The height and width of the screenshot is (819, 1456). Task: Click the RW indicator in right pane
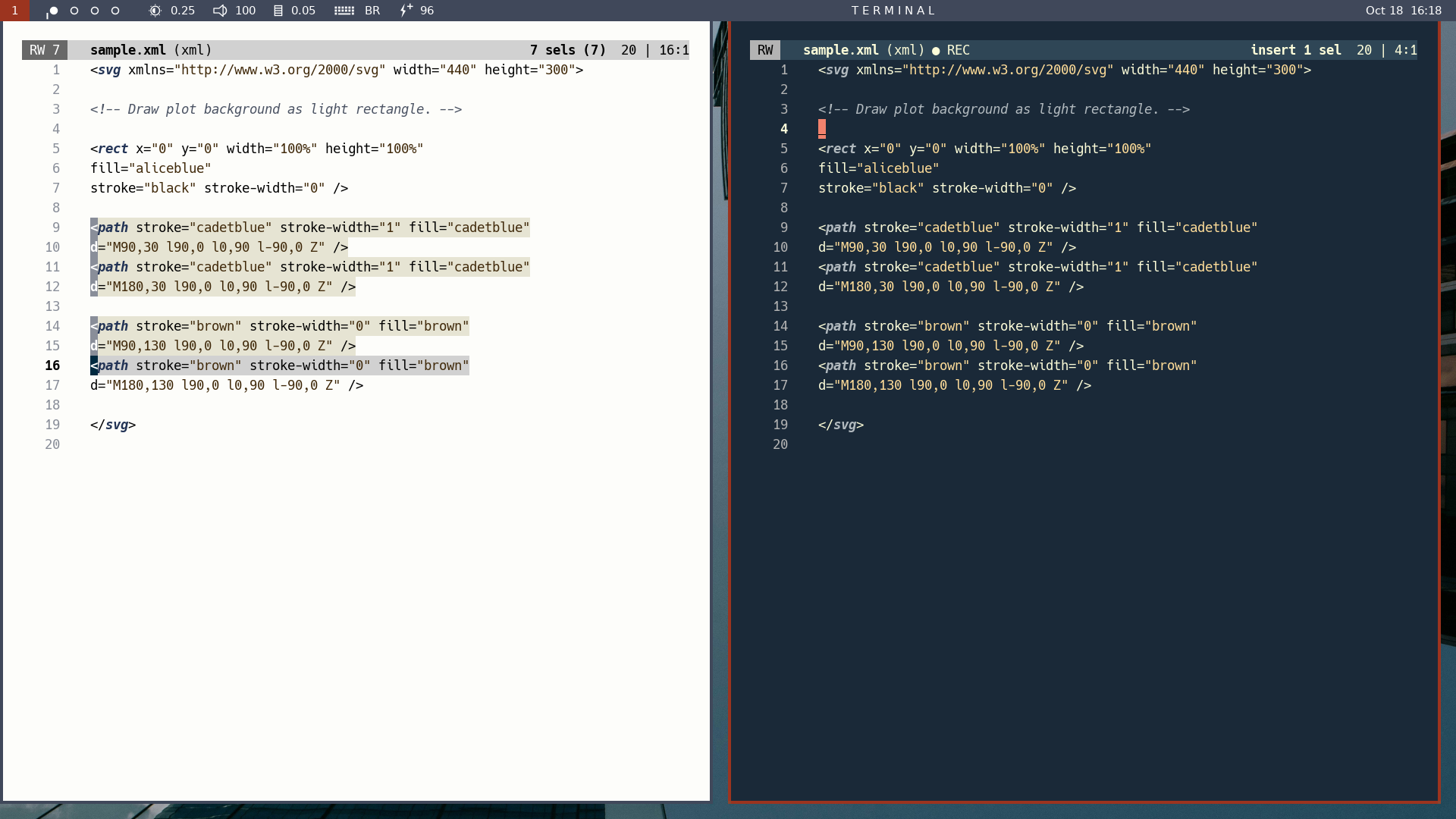pyautogui.click(x=765, y=50)
